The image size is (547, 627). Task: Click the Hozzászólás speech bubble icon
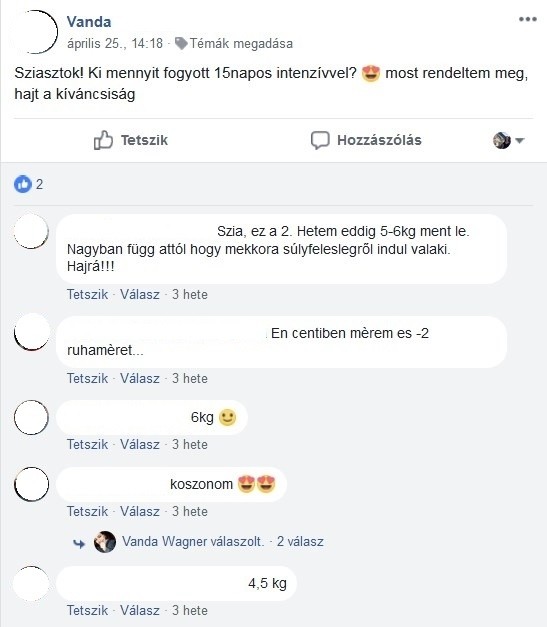320,140
